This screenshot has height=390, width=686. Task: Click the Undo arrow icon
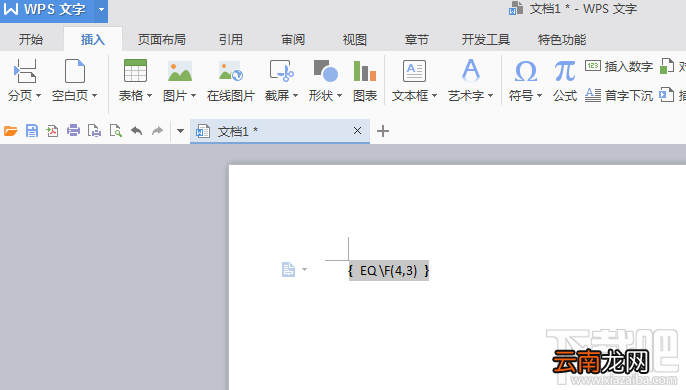136,131
